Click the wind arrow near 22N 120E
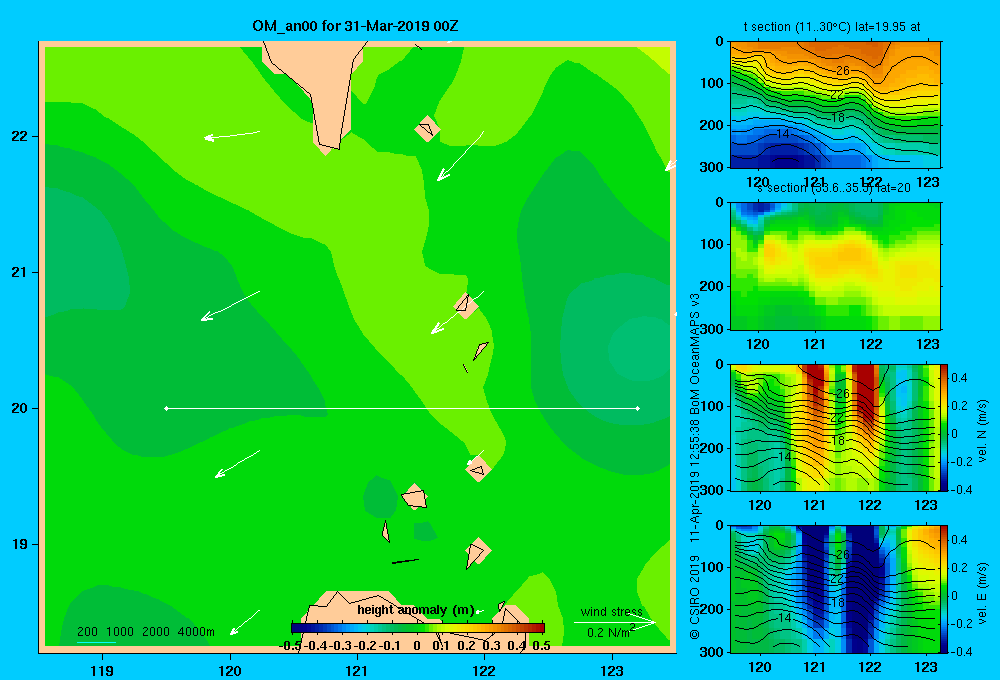The width and height of the screenshot is (1000, 680). (232, 135)
